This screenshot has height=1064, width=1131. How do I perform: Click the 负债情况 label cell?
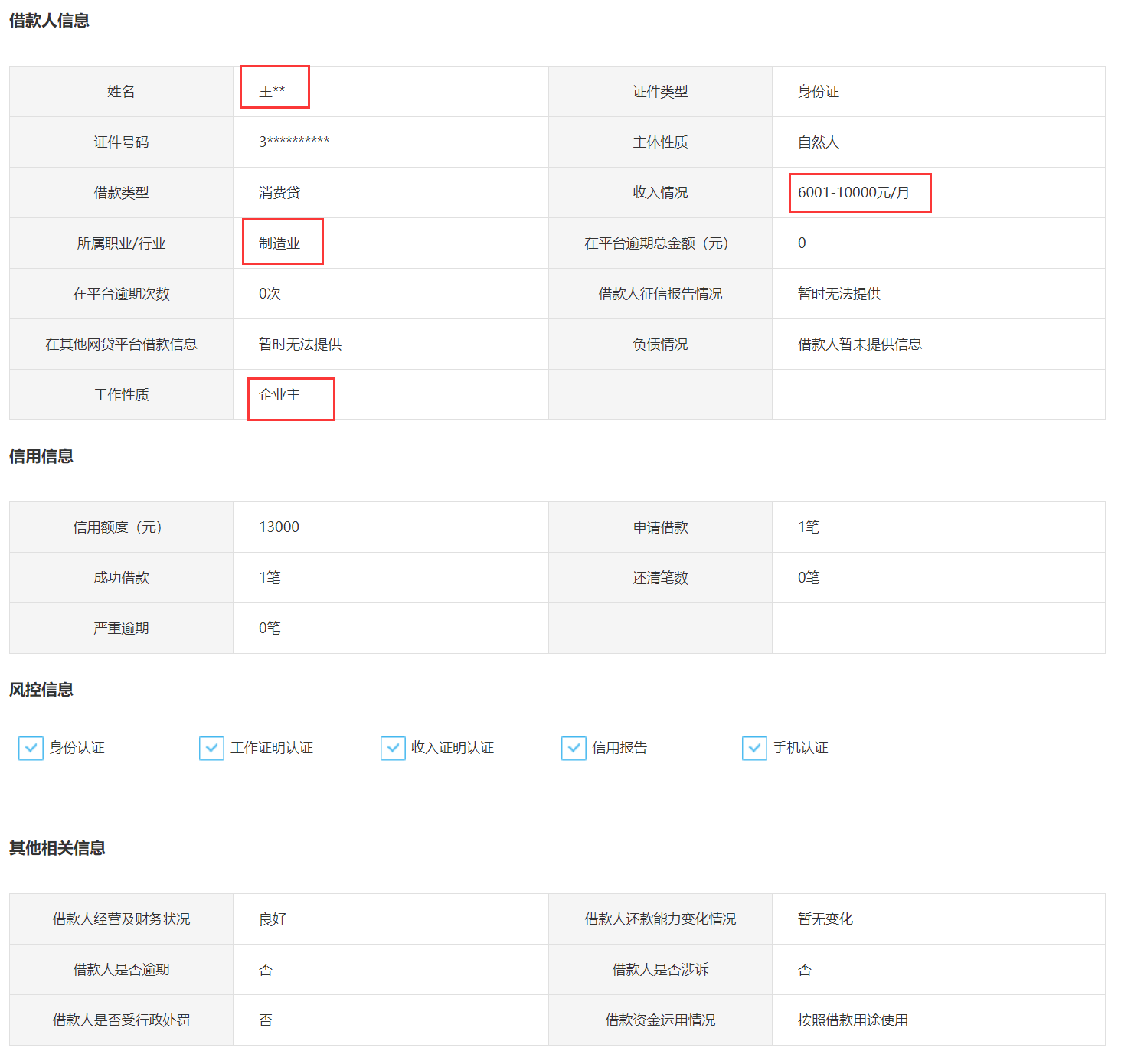[x=660, y=344]
